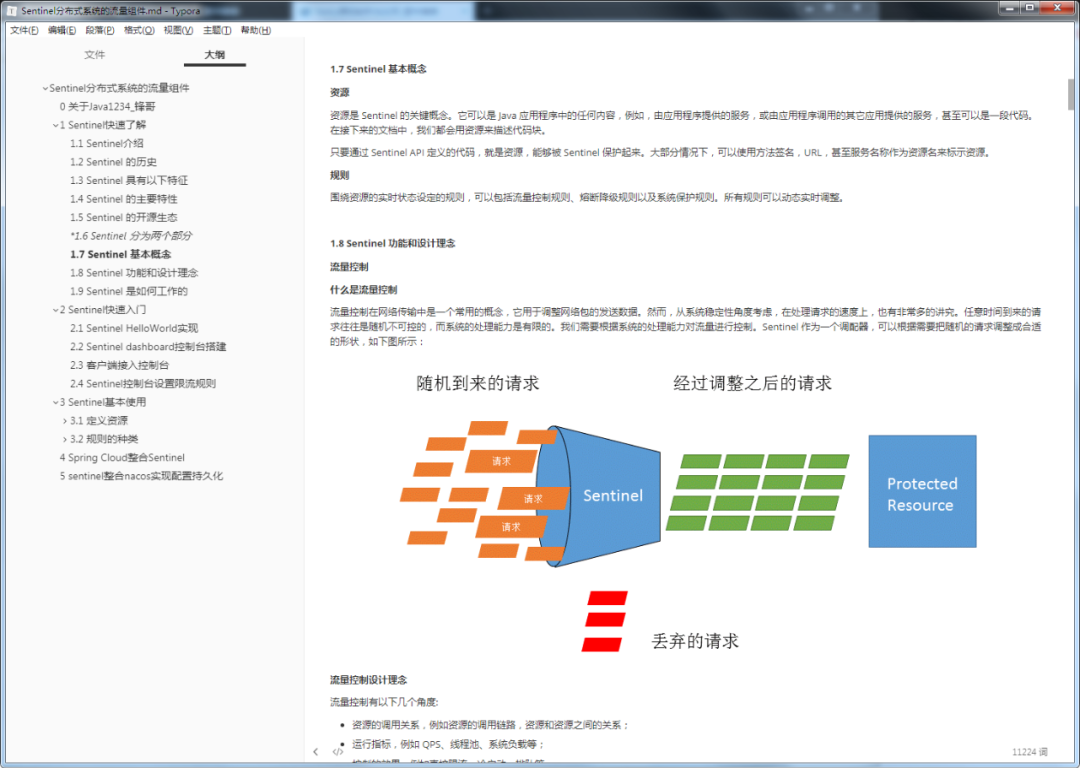
Task: Go to 5 sentinel整合nacos实现配置持久化 outline entry
Action: pyautogui.click(x=141, y=476)
